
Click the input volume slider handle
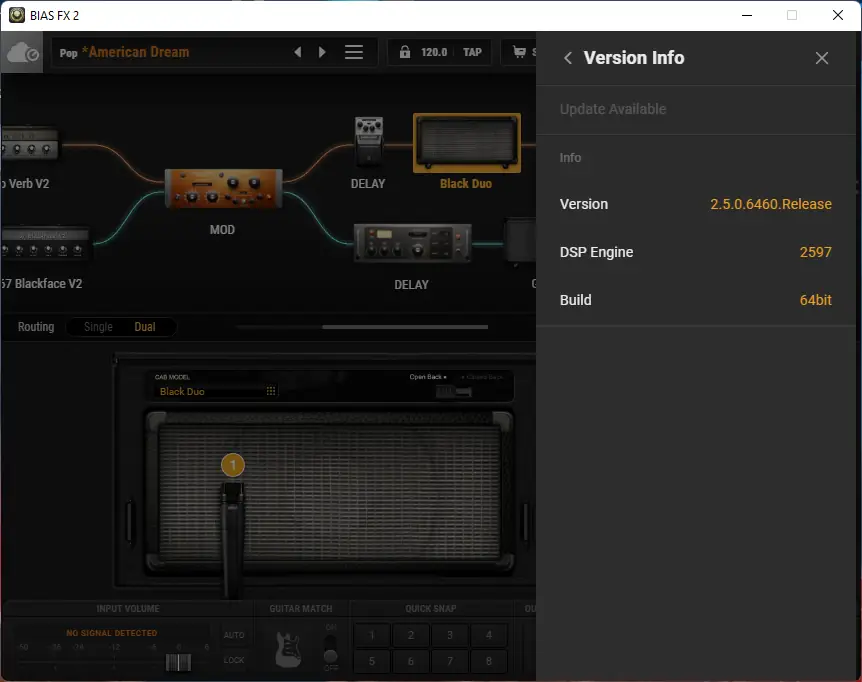pos(178,662)
